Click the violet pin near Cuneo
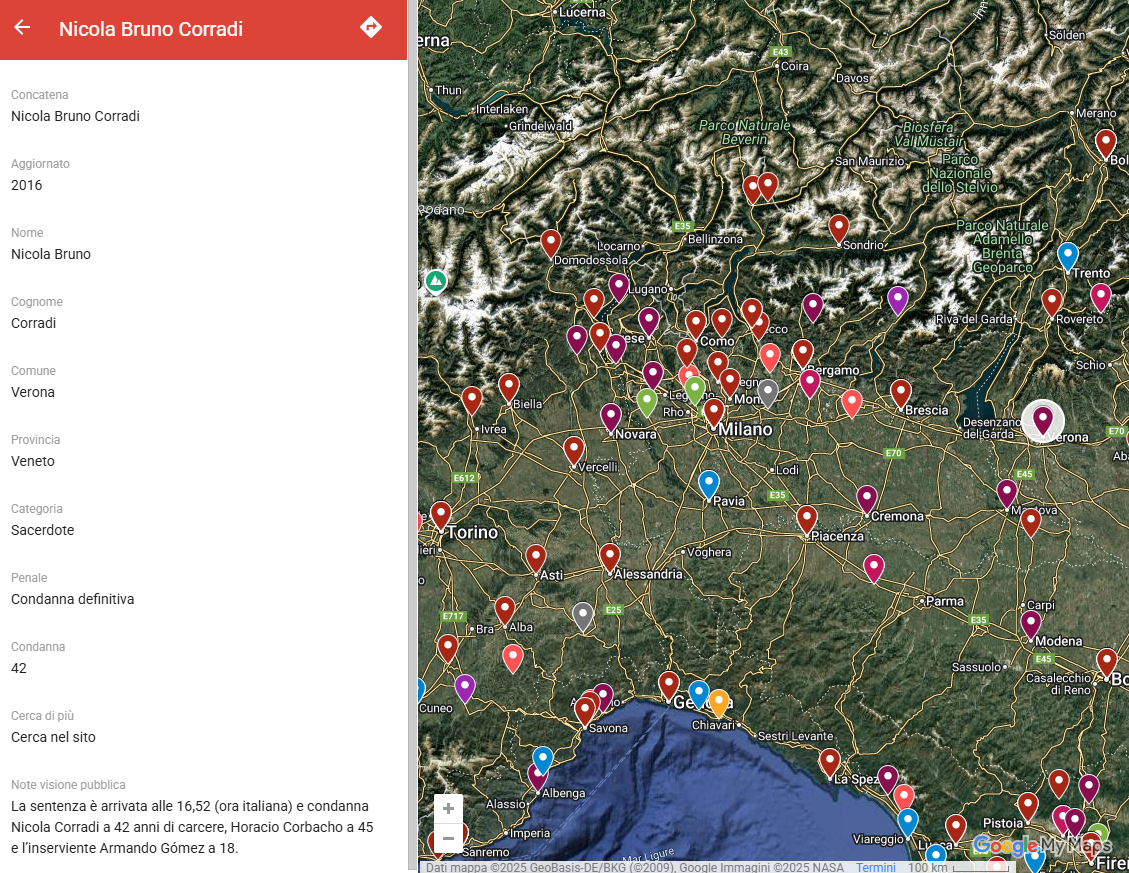This screenshot has height=873, width=1129. coord(465,688)
